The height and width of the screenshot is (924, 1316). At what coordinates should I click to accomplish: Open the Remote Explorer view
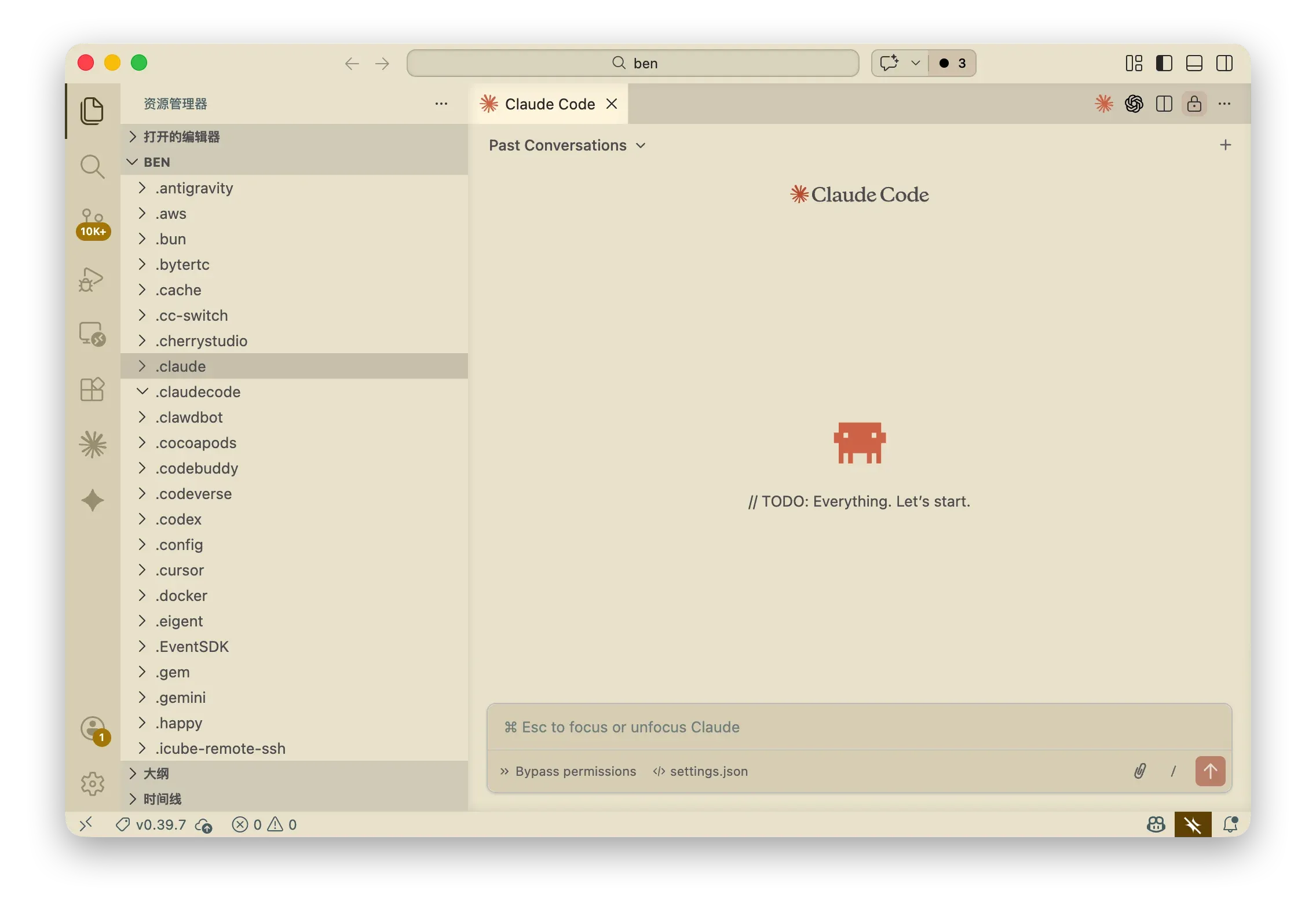[92, 334]
